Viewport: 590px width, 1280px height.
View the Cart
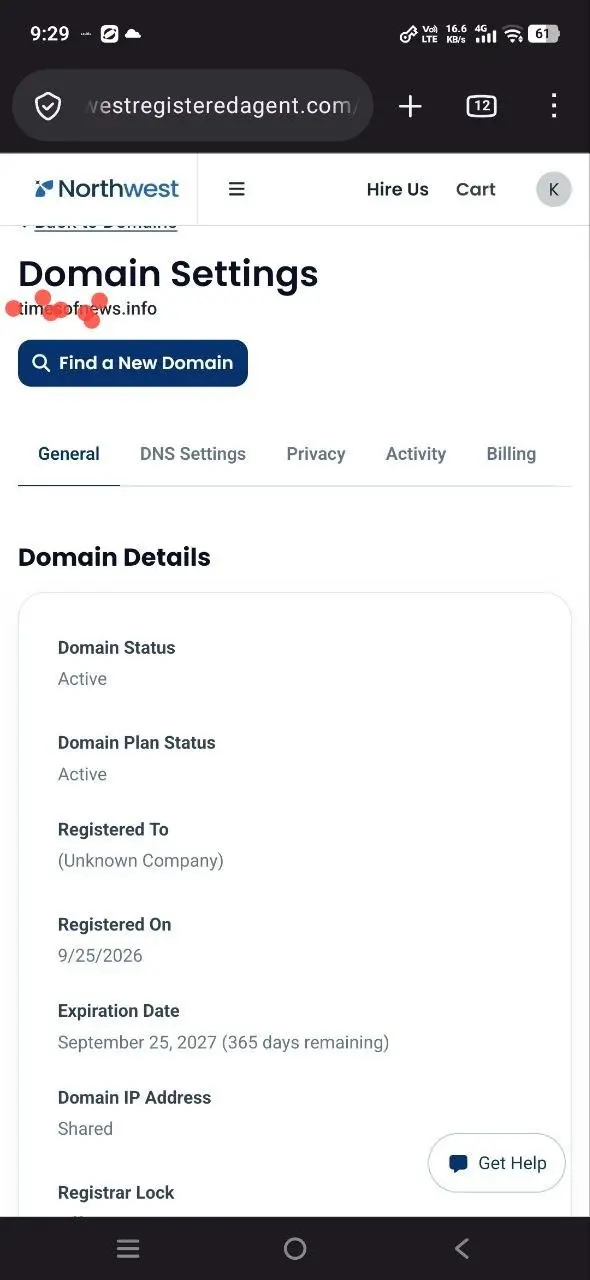coord(476,189)
